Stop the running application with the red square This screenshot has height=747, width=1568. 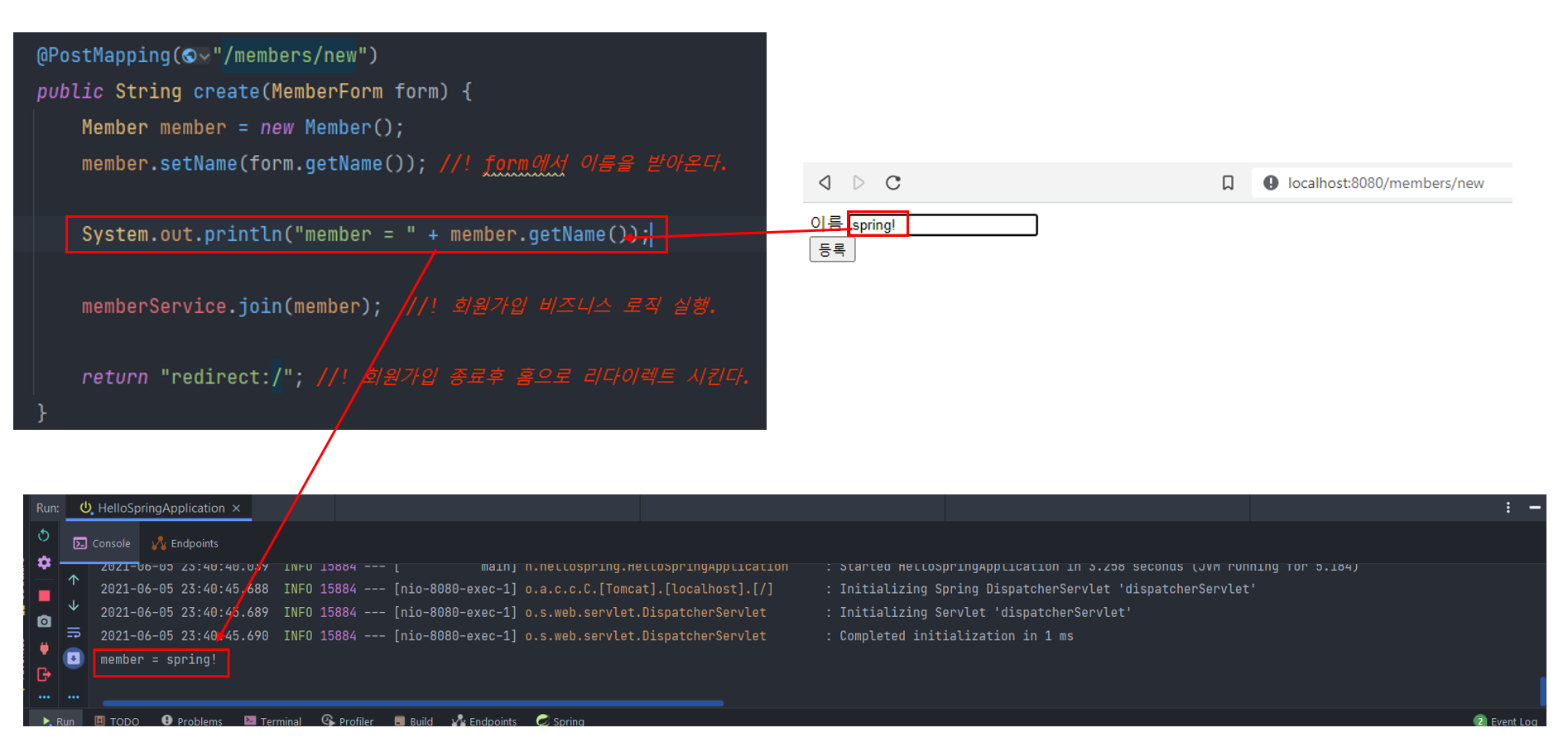(x=44, y=595)
